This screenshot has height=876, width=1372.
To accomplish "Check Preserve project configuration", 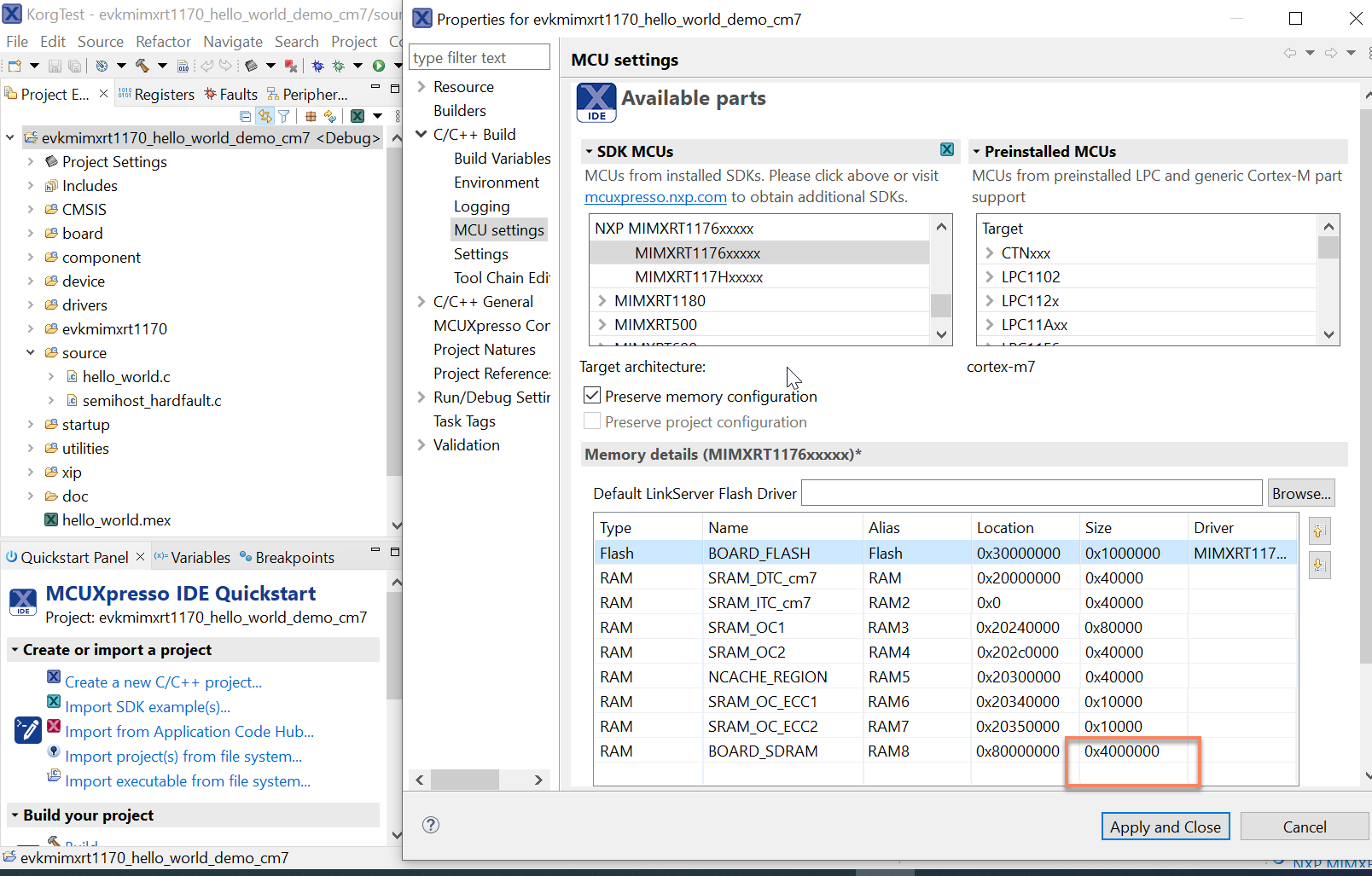I will (592, 421).
